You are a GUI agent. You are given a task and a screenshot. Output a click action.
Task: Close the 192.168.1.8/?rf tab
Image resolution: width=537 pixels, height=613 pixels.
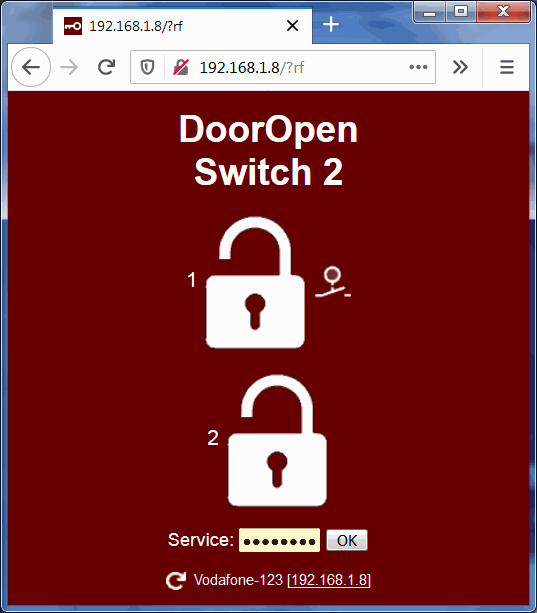(x=292, y=26)
